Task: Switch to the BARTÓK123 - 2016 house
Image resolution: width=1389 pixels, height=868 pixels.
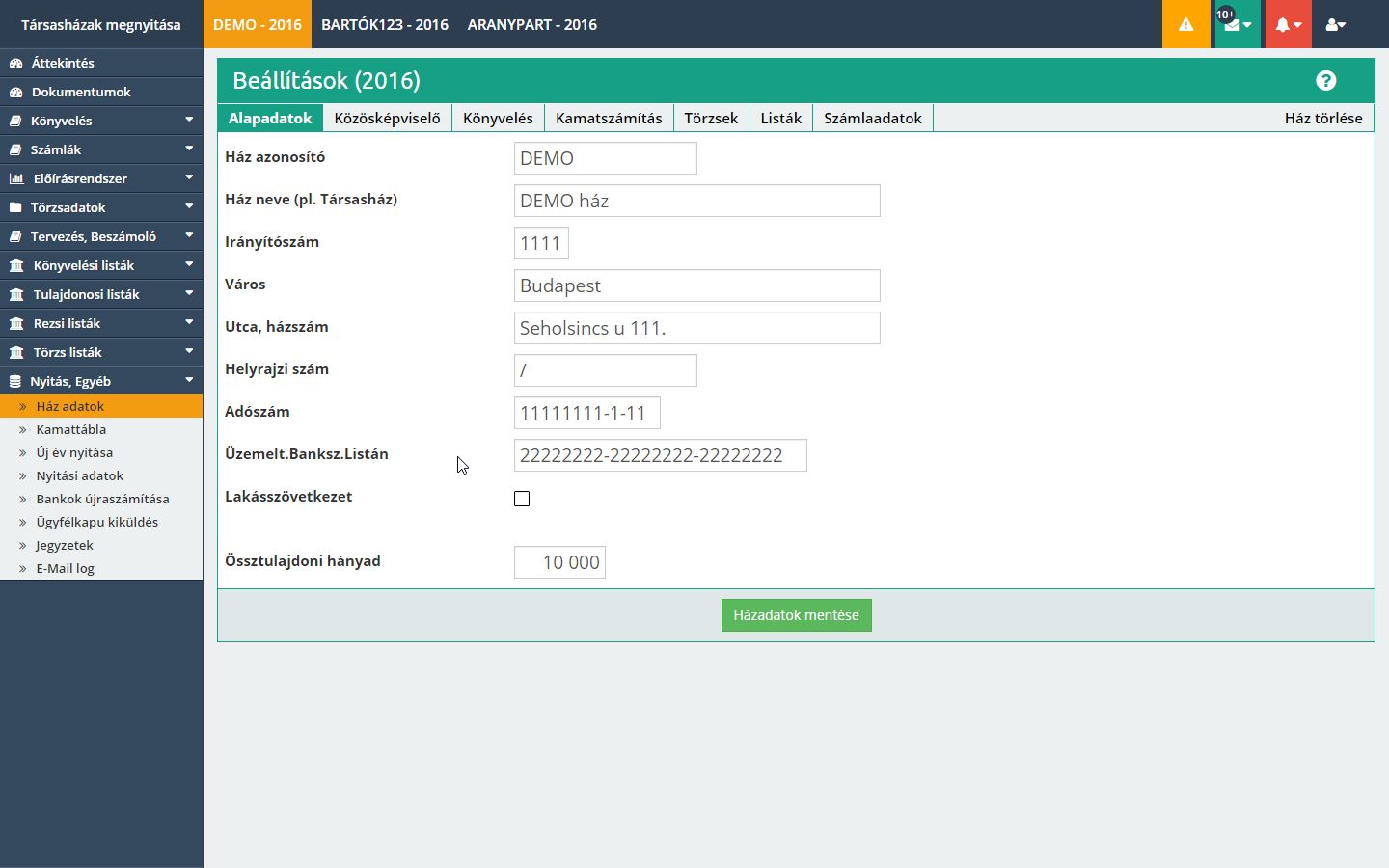Action: [384, 24]
